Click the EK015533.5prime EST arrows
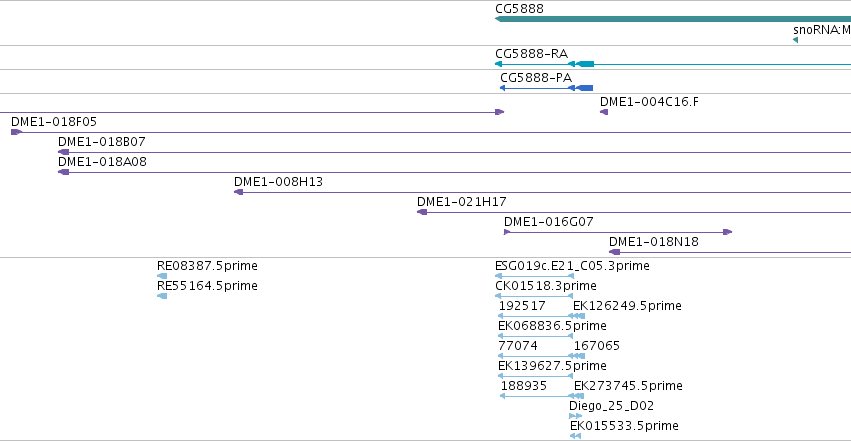Viewport: 851px width, 441px height. tap(575, 436)
